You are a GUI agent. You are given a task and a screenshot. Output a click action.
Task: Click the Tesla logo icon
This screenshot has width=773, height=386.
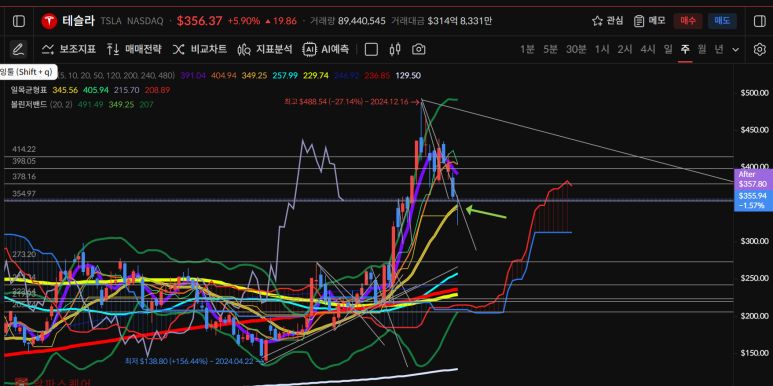(49, 21)
